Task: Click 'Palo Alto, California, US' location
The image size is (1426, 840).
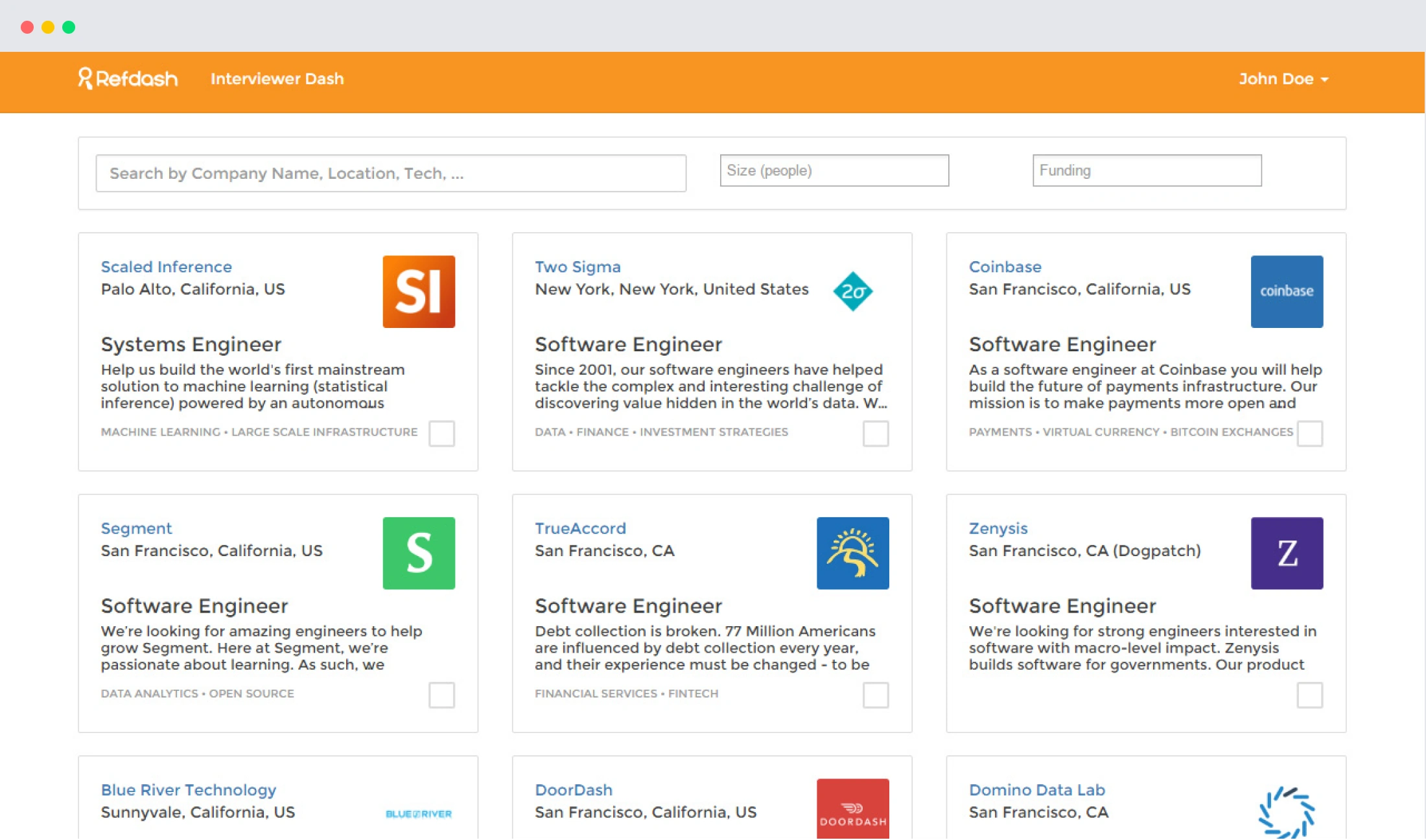Action: click(x=193, y=289)
